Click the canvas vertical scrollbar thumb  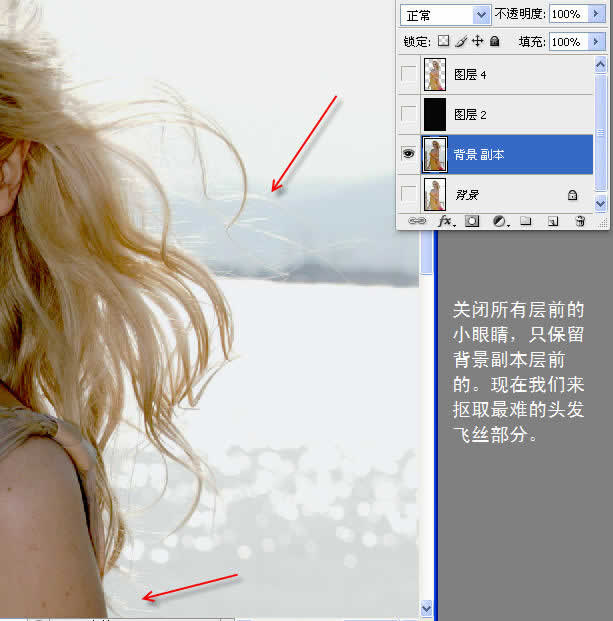(426, 253)
